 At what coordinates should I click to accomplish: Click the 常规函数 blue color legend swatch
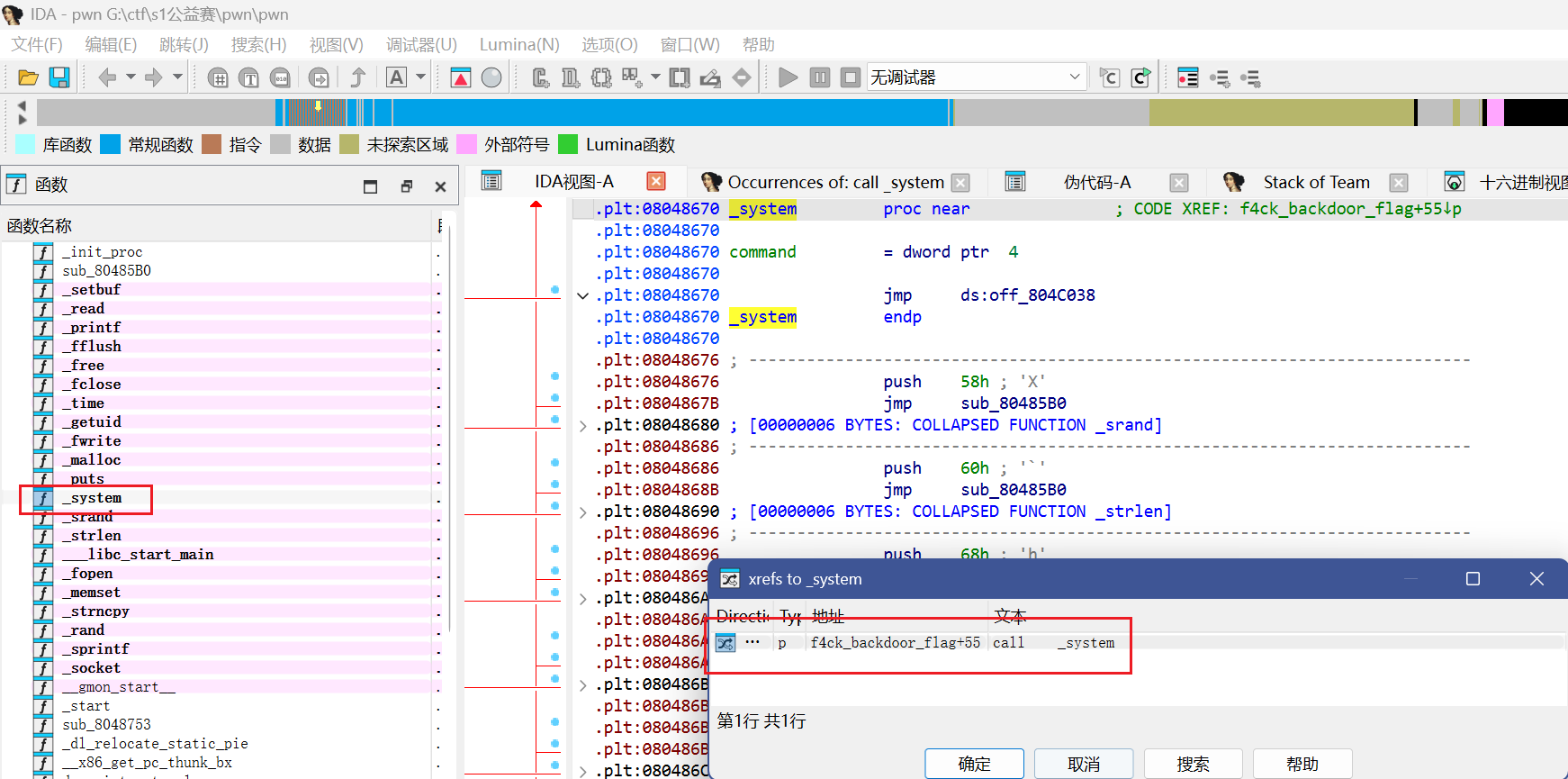[x=111, y=144]
